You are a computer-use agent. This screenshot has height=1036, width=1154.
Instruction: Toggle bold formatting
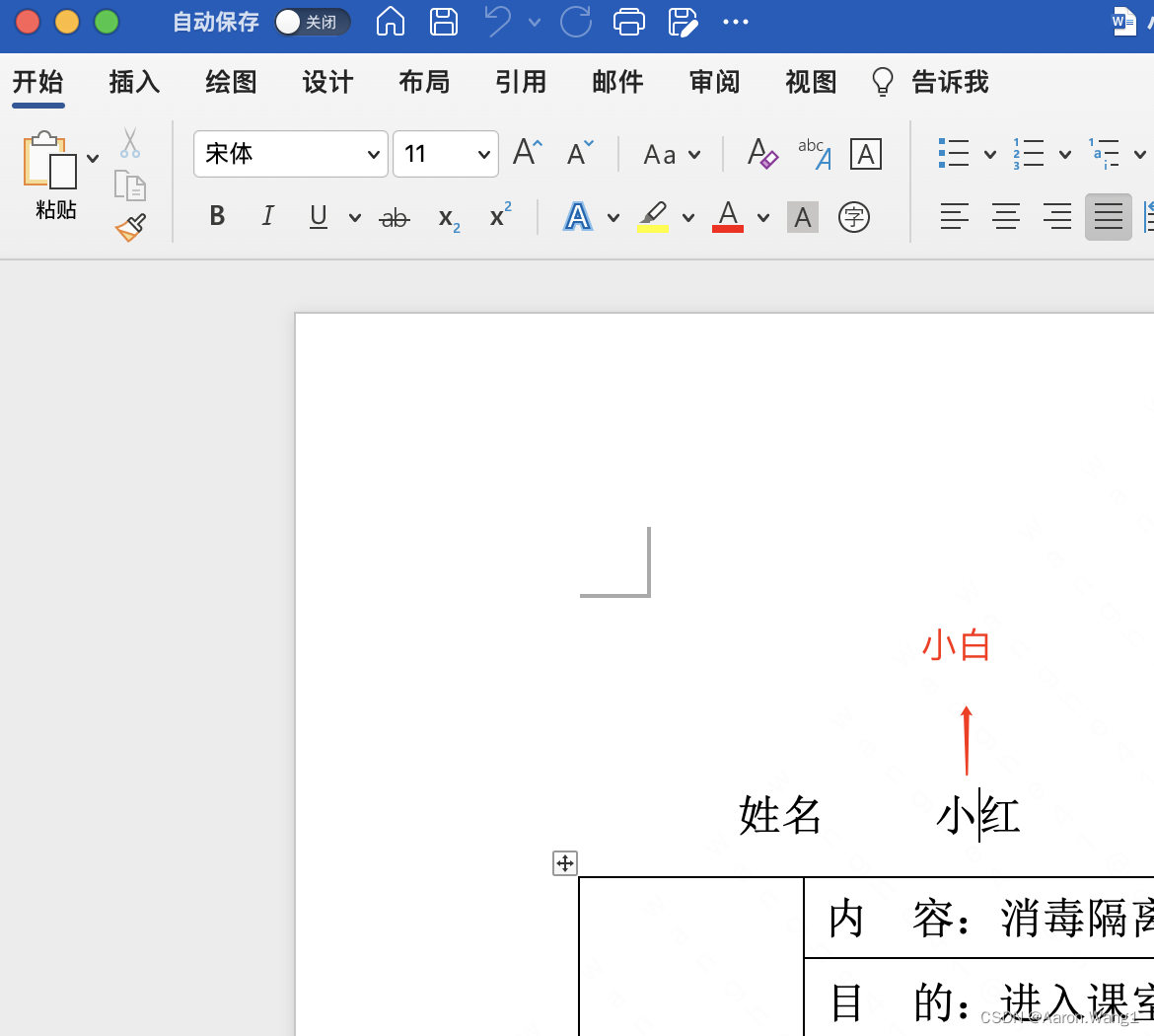coord(216,216)
